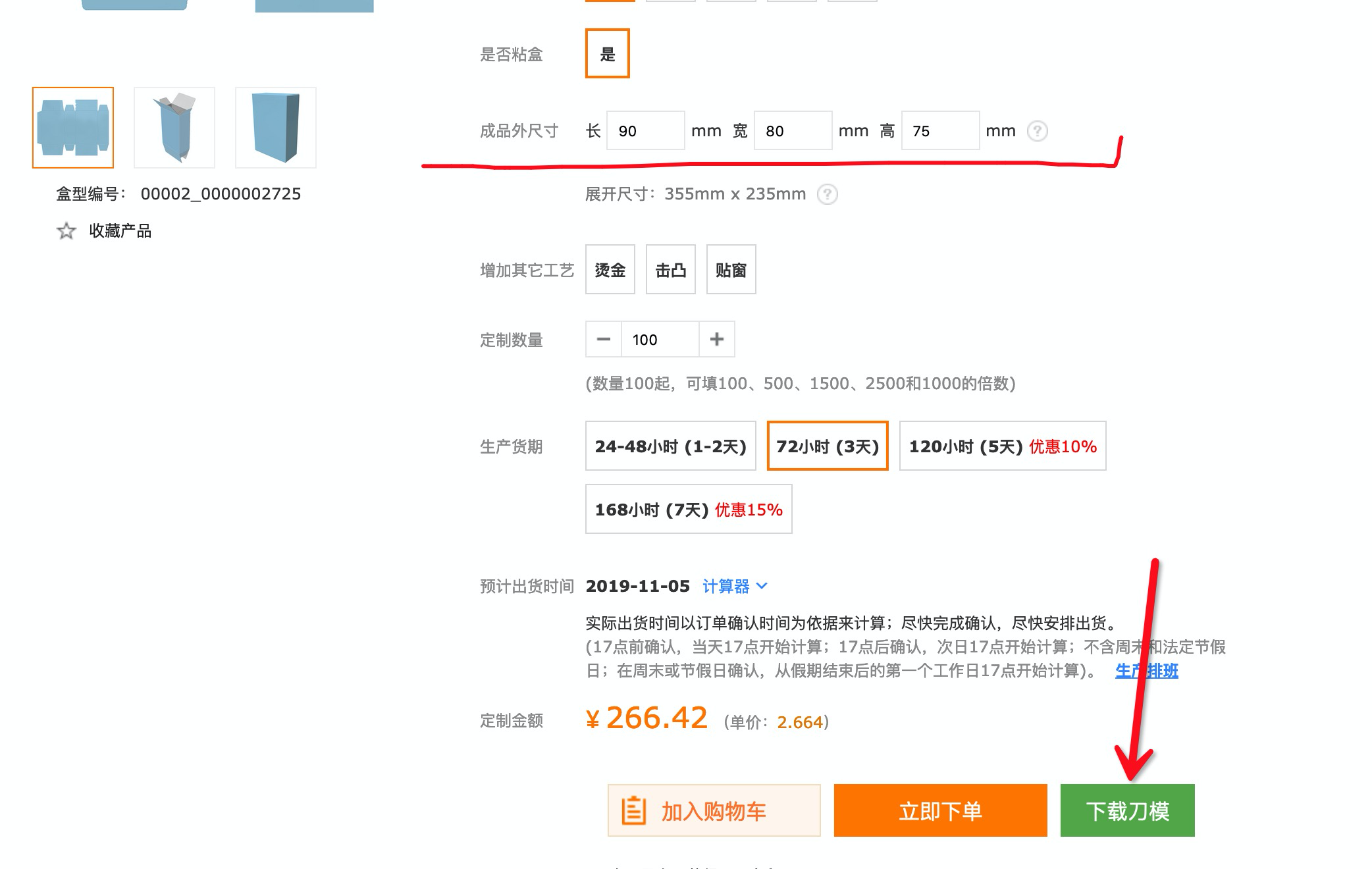Select the closed box preview thumbnail
Image resolution: width=1372 pixels, height=869 pixels.
[x=275, y=126]
